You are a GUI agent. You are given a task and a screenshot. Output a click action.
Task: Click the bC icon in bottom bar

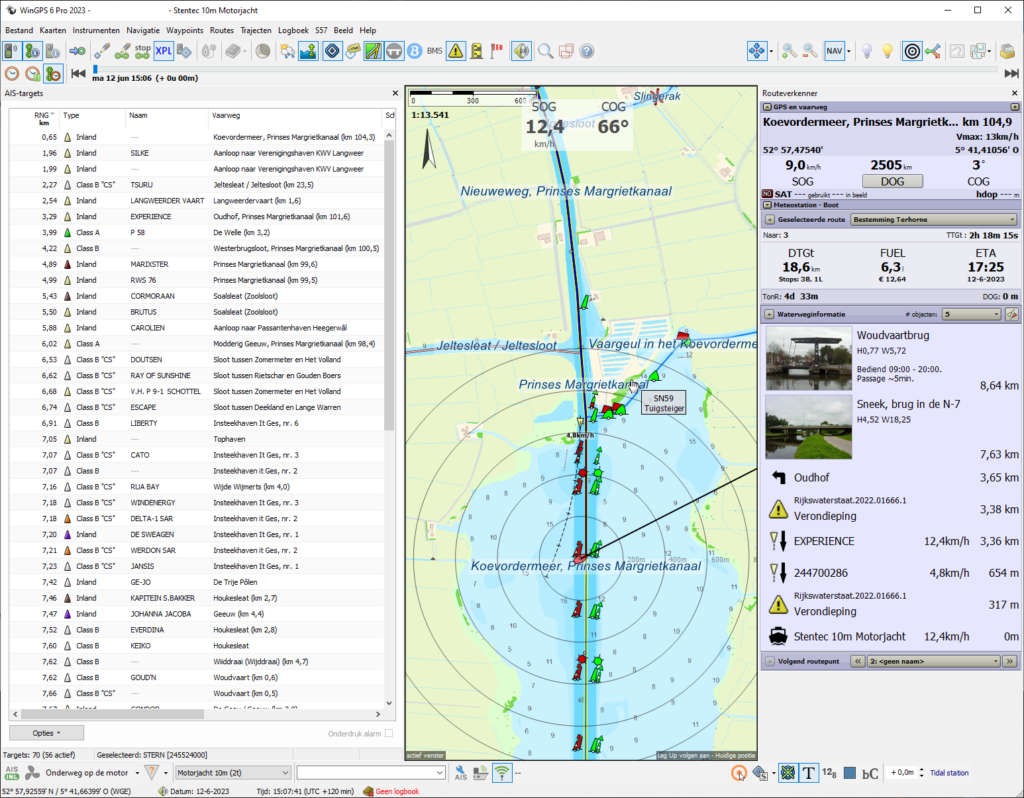(x=870, y=774)
